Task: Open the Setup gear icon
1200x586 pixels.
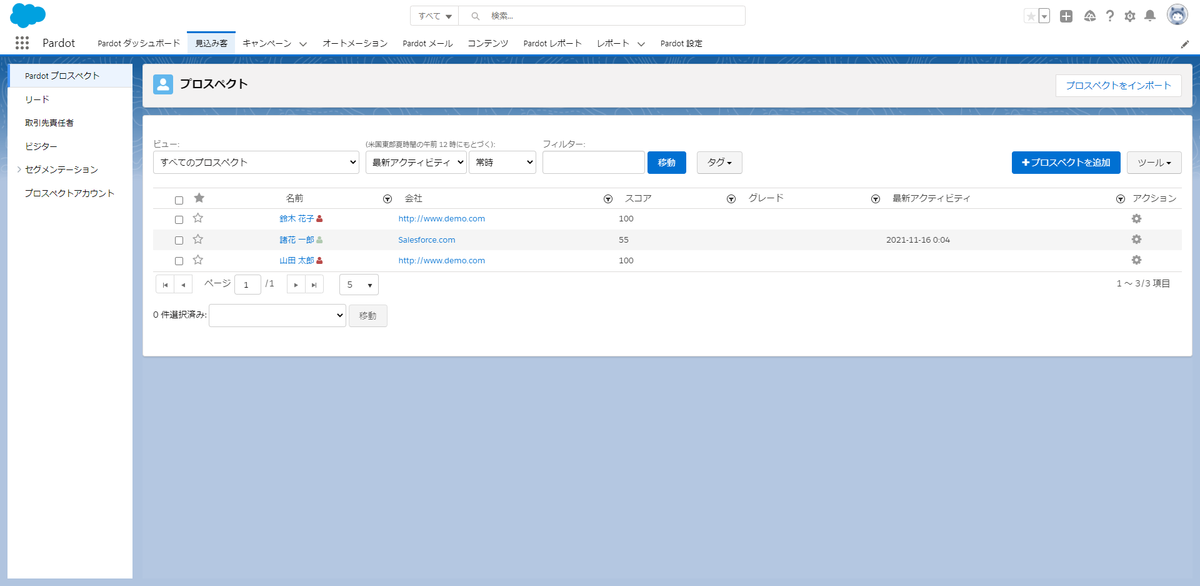Action: (1130, 16)
